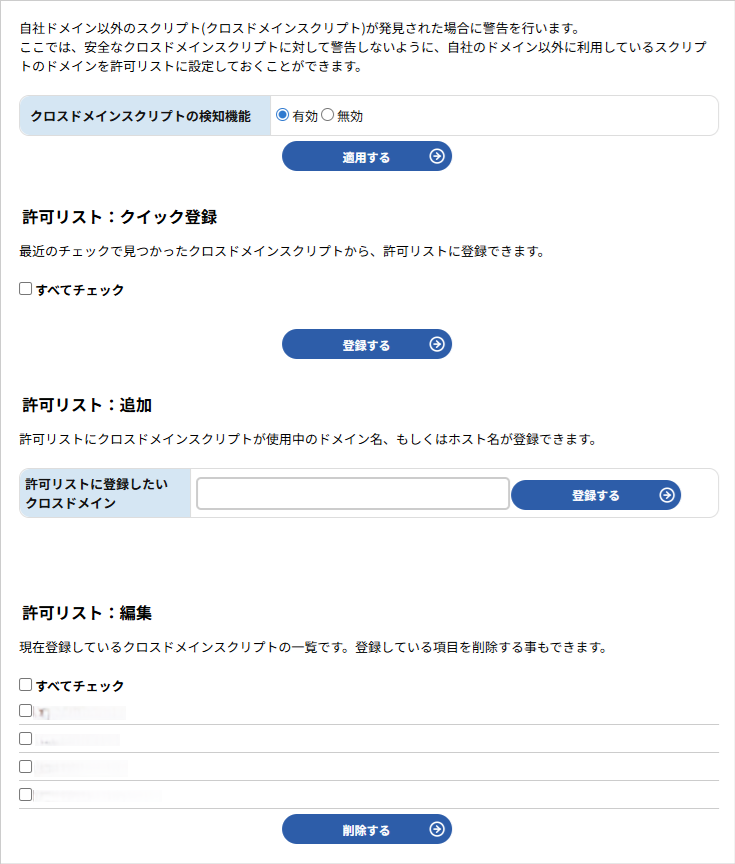Click the arrow icon on 削除する button

pos(437,829)
